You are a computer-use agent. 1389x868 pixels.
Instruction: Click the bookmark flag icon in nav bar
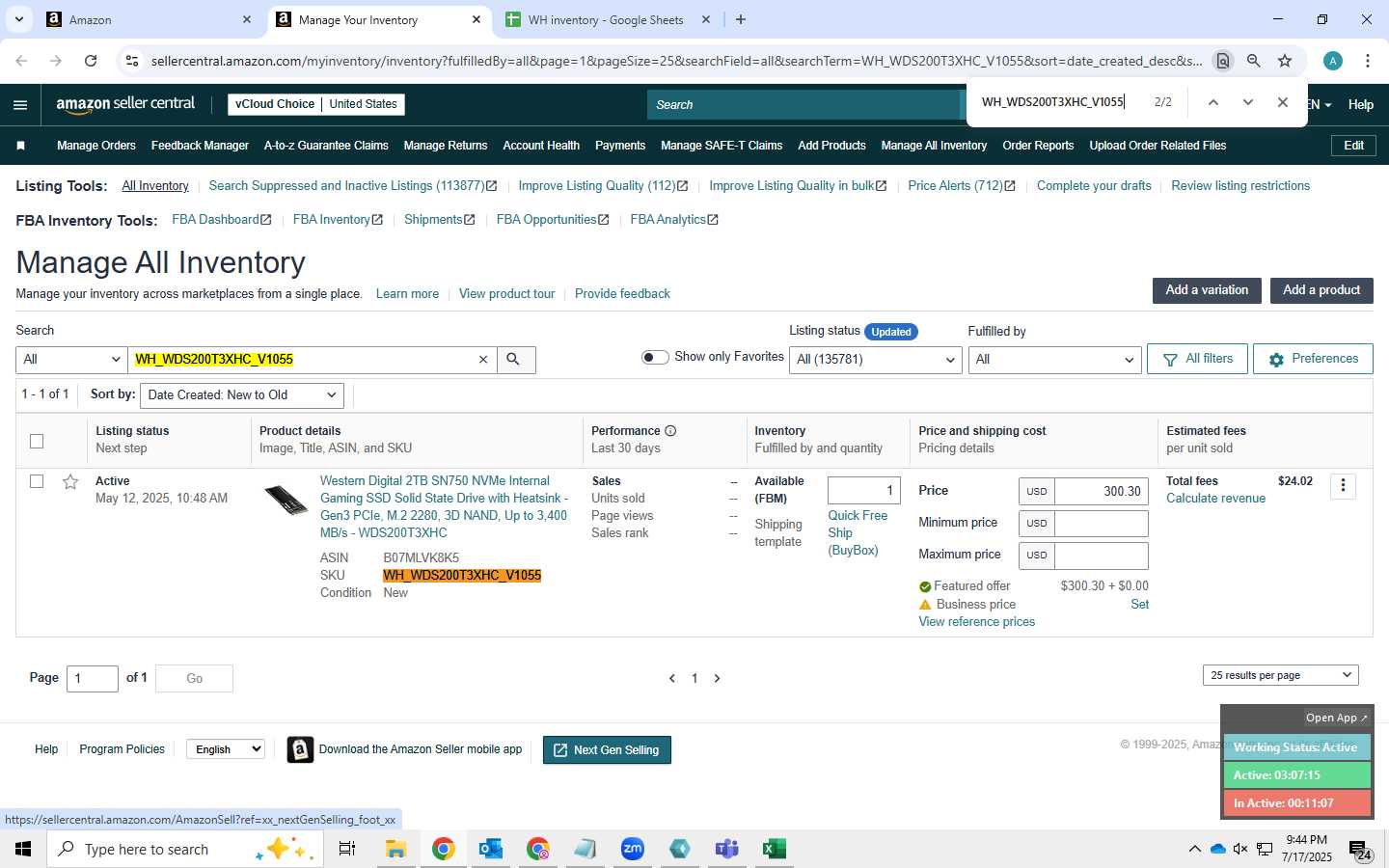[21, 146]
